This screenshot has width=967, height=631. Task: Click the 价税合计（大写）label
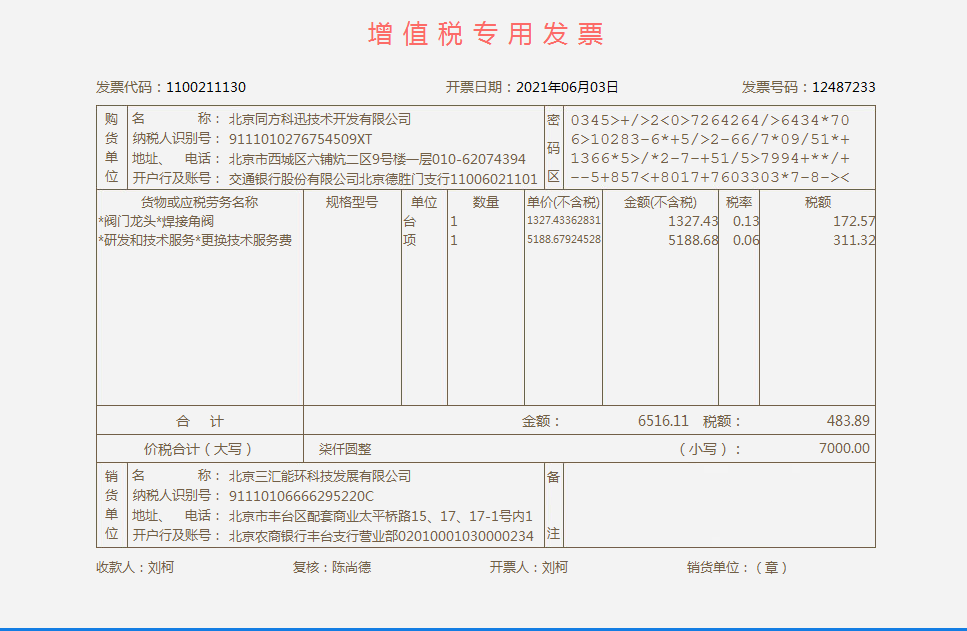pyautogui.click(x=199, y=449)
